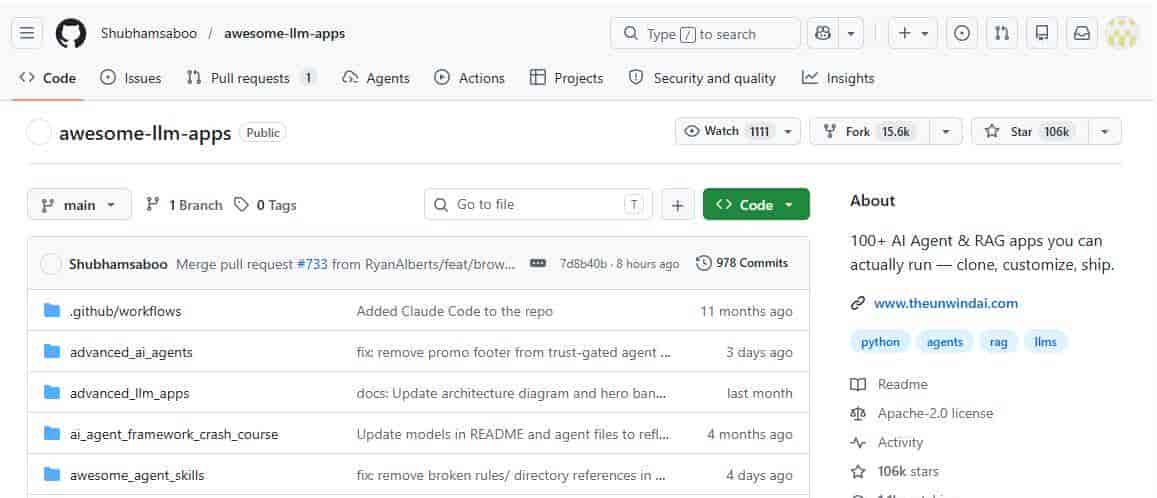This screenshot has height=498, width=1157.
Task: Open the hamburger navigation menu
Action: click(x=27, y=33)
